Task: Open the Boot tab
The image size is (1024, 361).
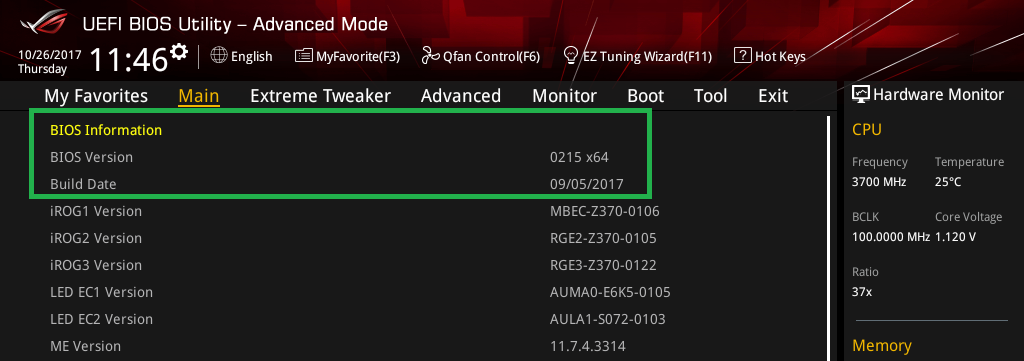Action: tap(646, 96)
